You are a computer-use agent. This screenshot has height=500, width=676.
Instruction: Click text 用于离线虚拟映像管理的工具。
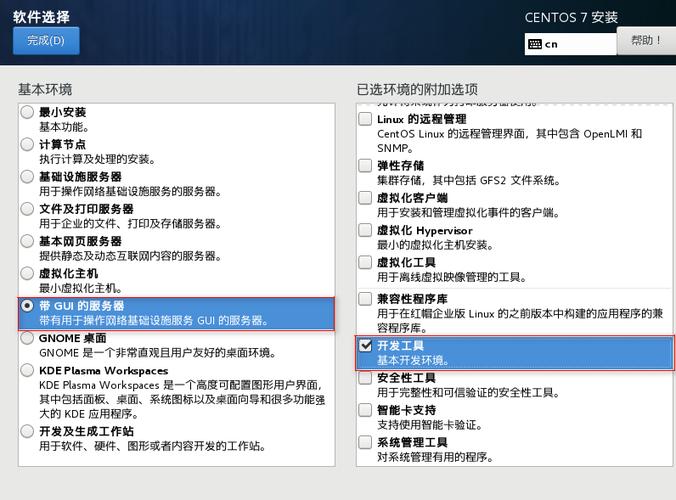pyautogui.click(x=452, y=277)
